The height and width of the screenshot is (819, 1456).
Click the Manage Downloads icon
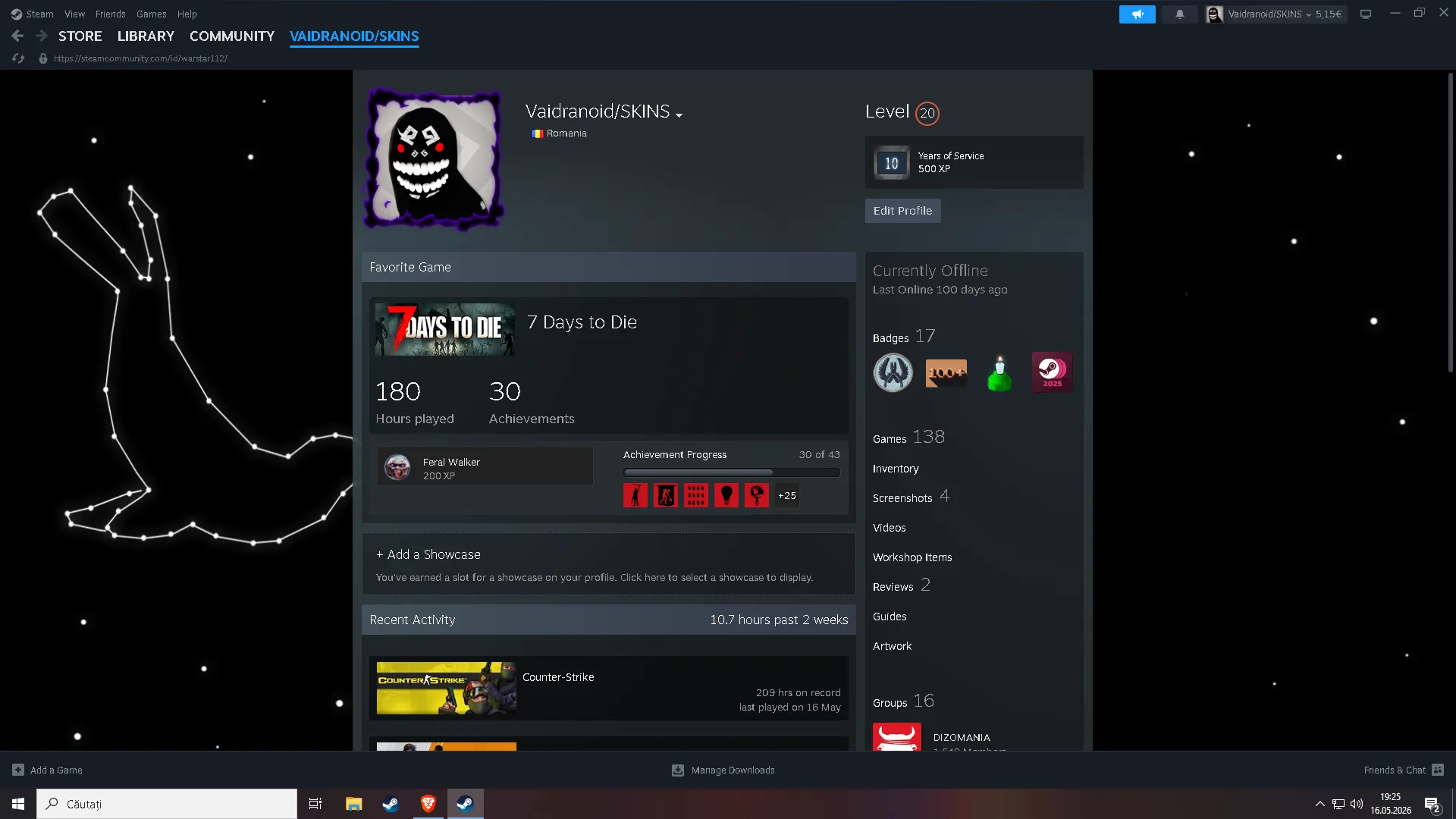[x=678, y=770]
